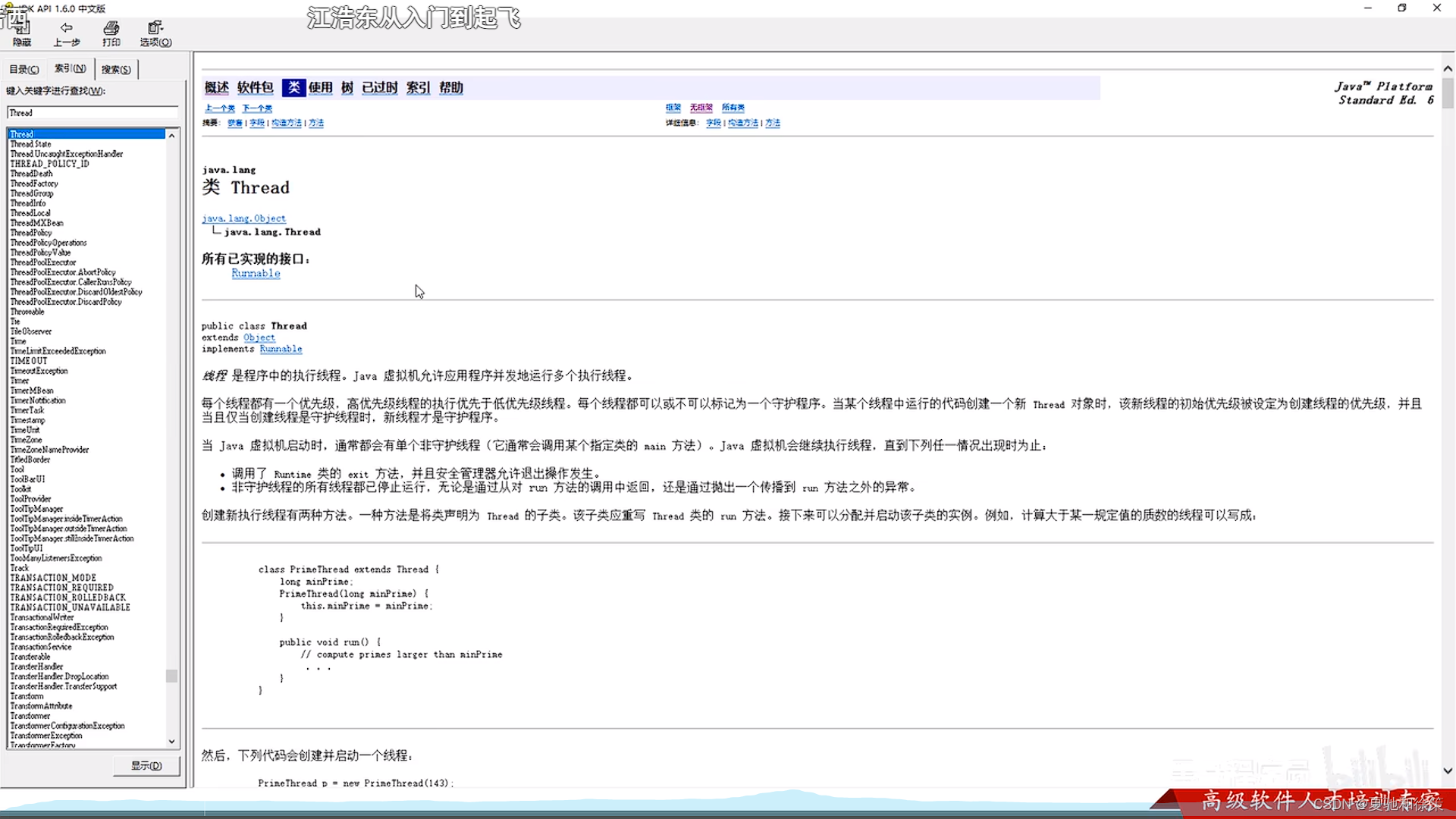Click page scrollbar down arrow
This screenshot has height=819, width=1456.
tap(1448, 770)
